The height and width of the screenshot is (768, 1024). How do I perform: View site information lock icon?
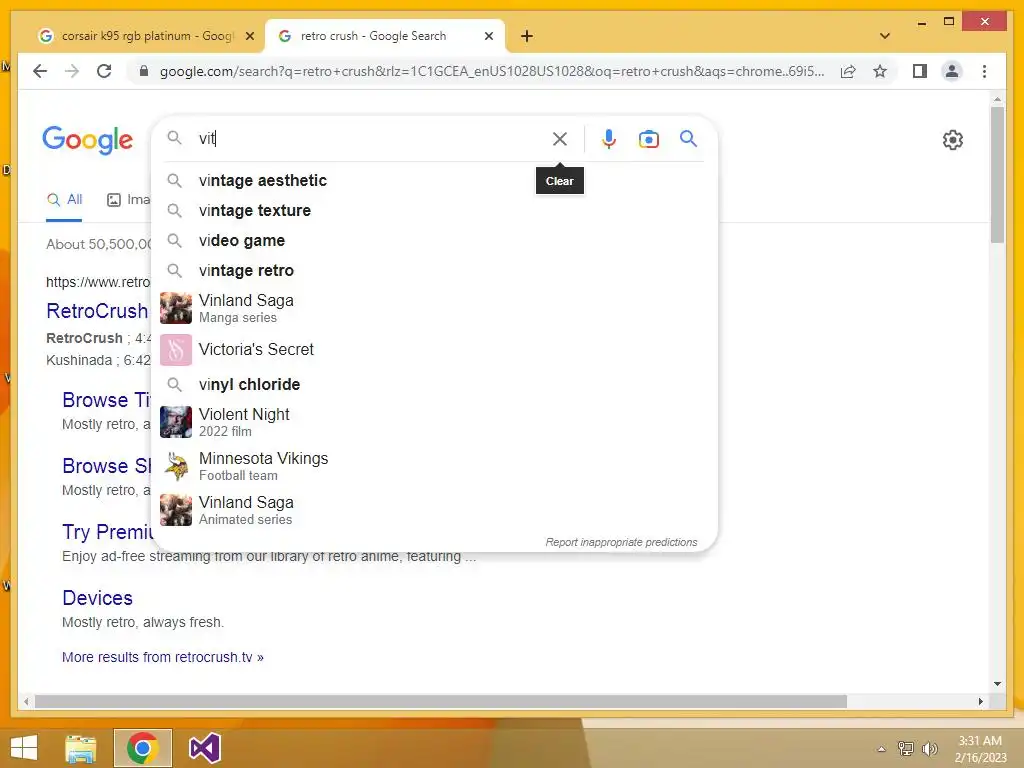coord(144,71)
